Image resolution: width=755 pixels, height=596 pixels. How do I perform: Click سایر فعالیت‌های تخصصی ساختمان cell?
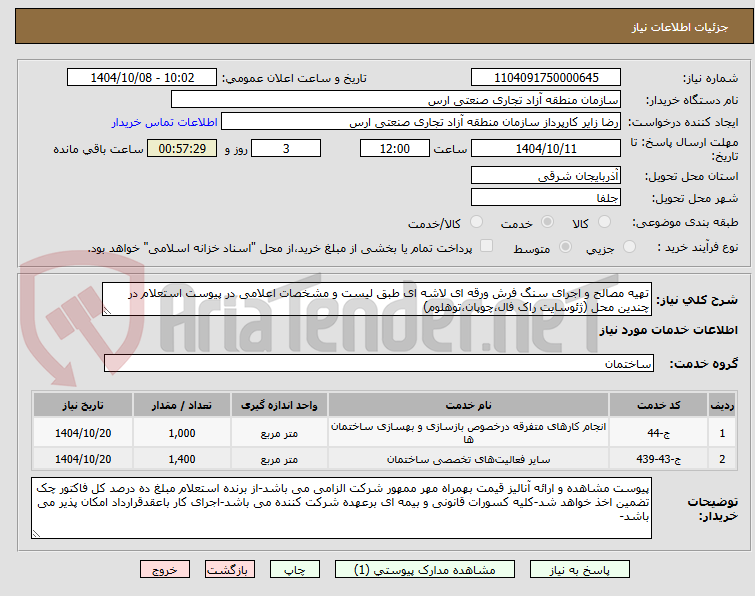pyautogui.click(x=468, y=459)
